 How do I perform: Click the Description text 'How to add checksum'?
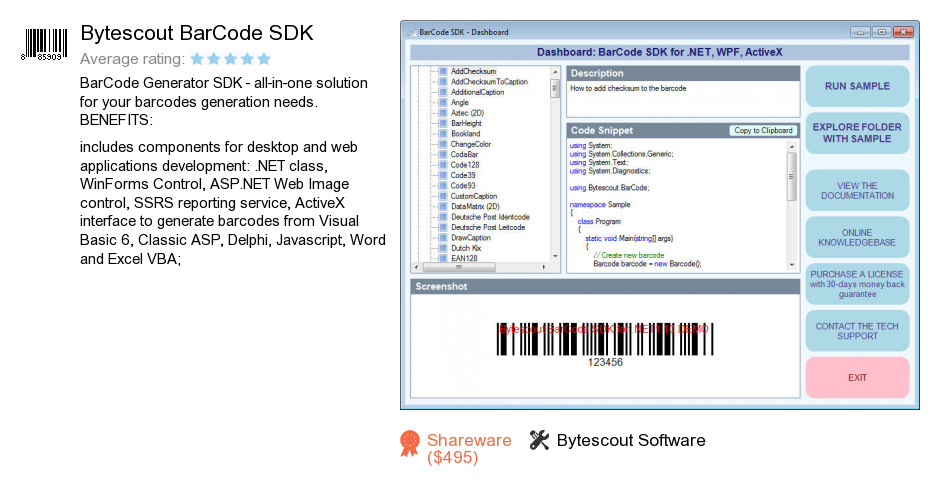628,88
